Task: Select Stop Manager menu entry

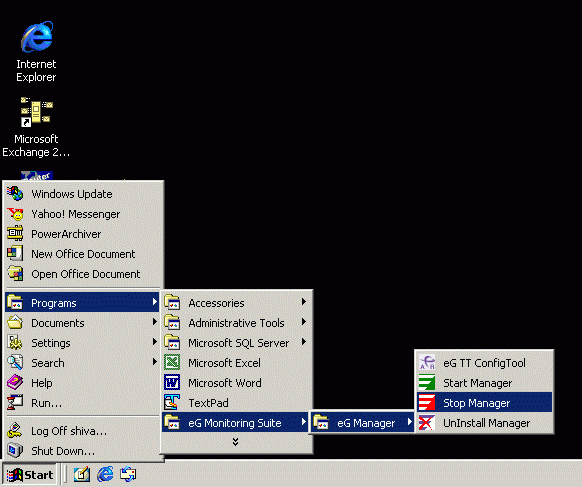Action: 484,403
